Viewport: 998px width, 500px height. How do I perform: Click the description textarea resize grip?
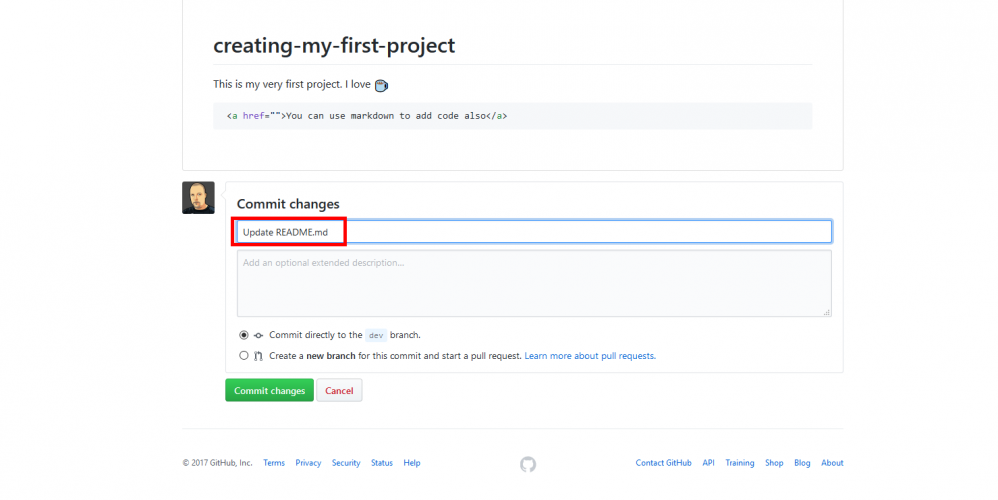(x=827, y=312)
